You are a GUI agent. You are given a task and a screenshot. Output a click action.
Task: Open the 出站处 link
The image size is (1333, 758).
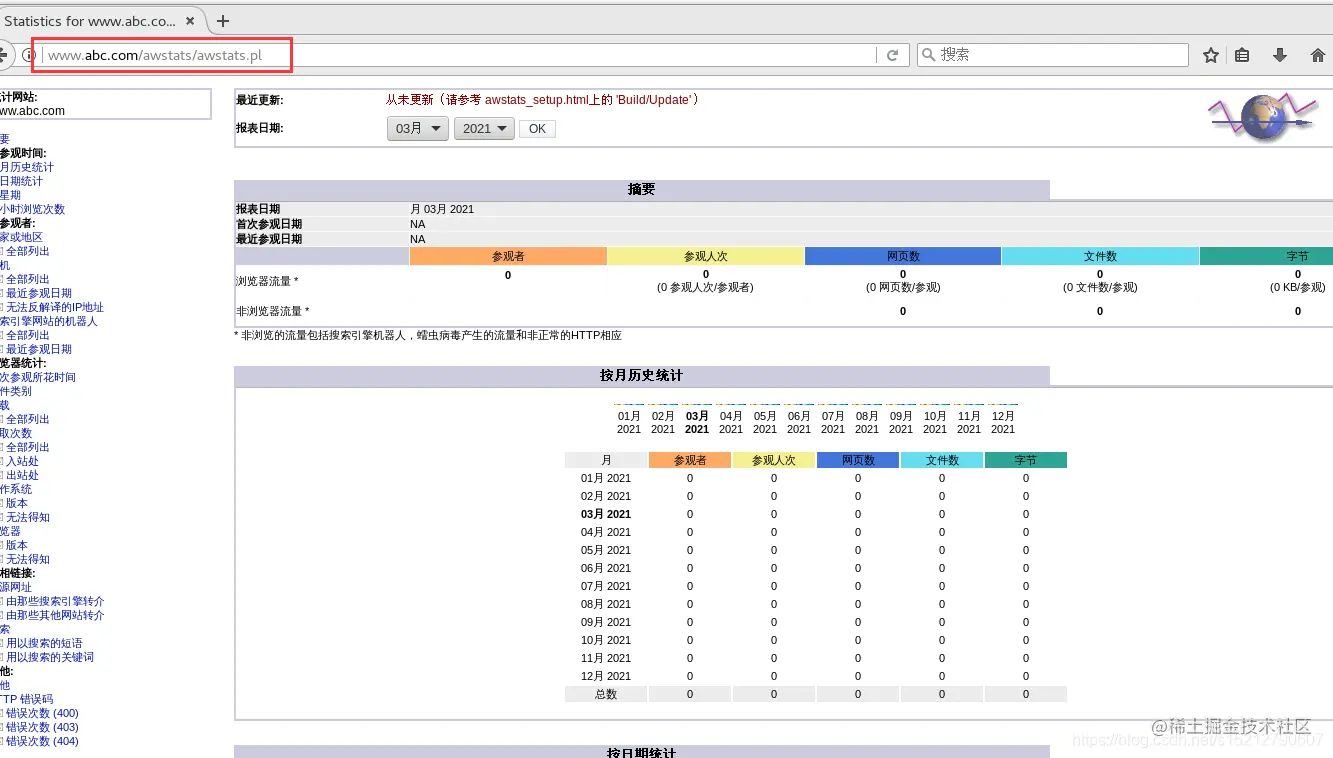[22, 475]
